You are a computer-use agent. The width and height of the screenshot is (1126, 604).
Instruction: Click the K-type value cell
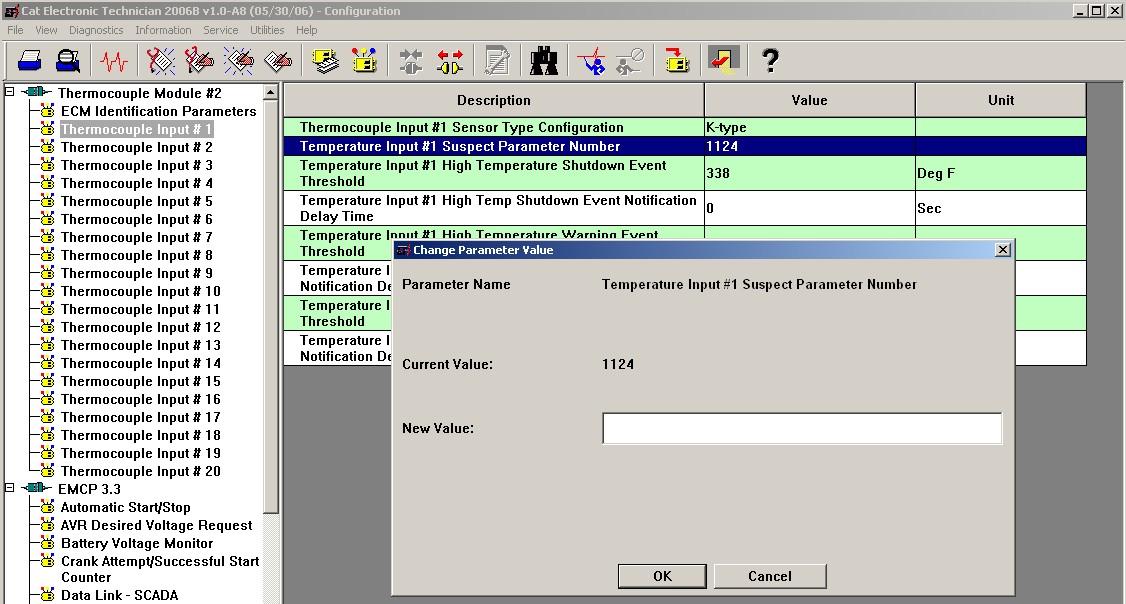tap(809, 127)
